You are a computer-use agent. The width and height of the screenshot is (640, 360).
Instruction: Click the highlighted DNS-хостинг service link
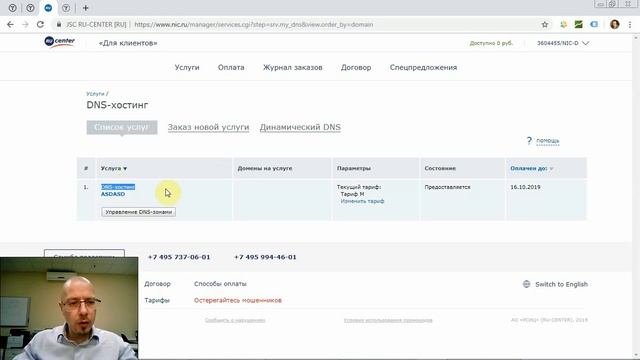[118, 187]
